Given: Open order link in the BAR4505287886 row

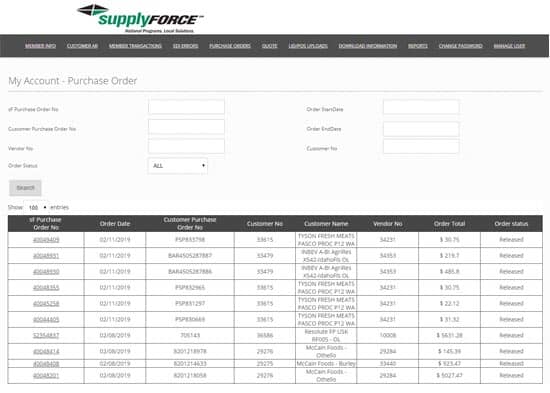Looking at the screenshot, I should coord(46,272).
